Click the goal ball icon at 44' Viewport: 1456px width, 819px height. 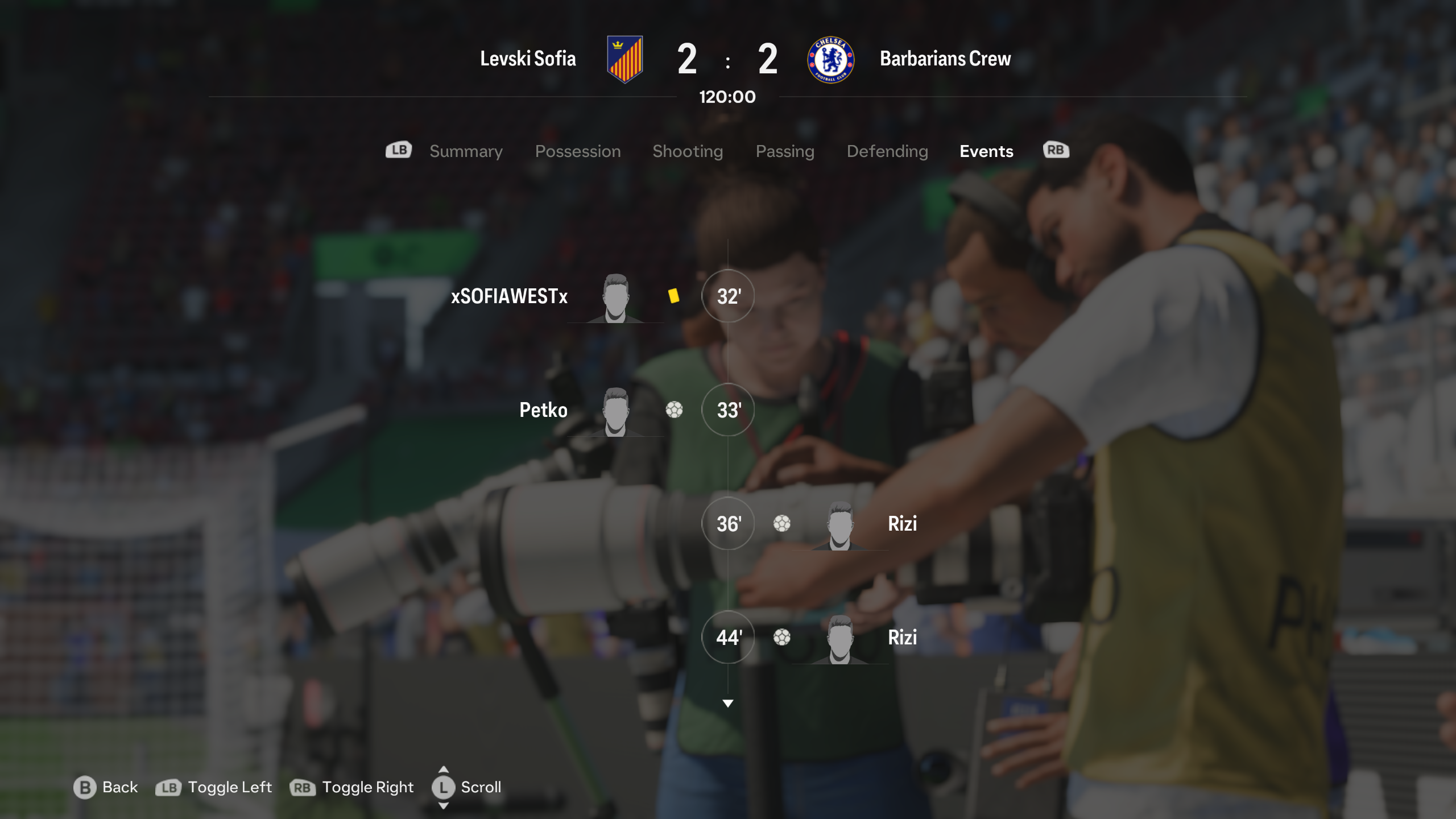[782, 637]
